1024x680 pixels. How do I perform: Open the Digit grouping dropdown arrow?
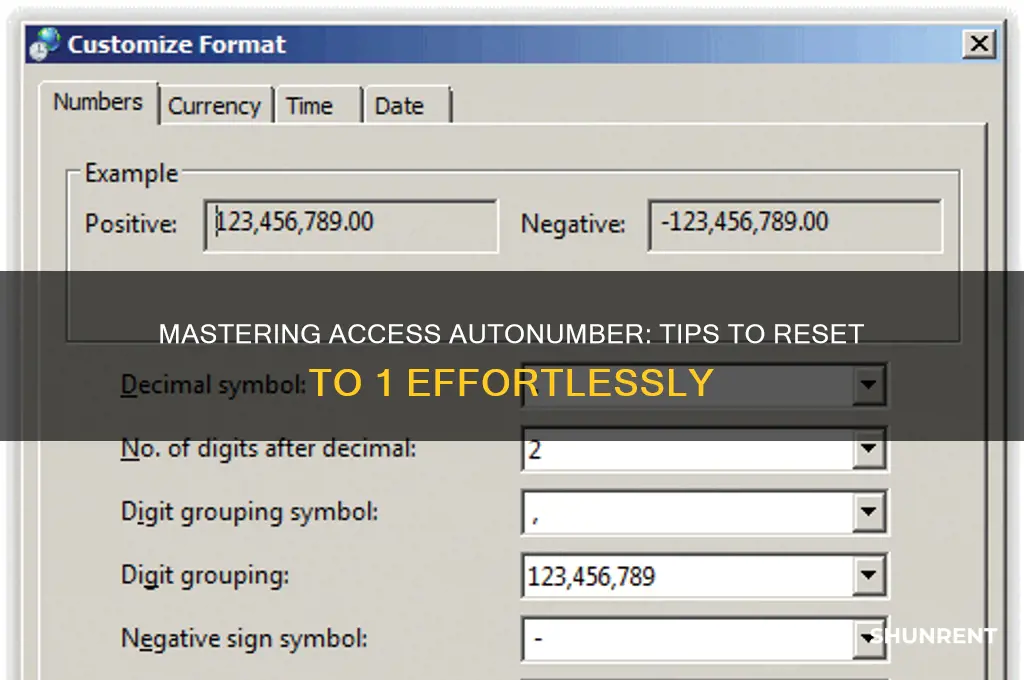pos(869,575)
